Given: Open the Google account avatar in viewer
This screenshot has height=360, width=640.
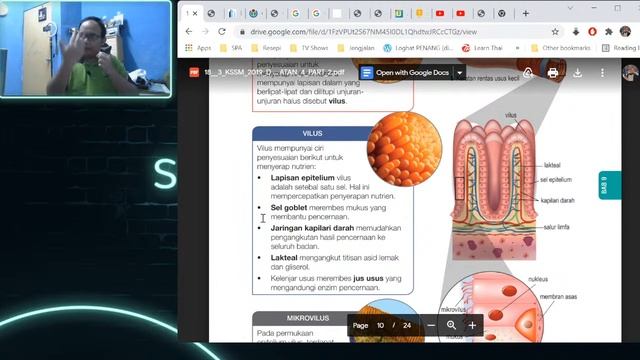Looking at the screenshot, I should (631, 73).
